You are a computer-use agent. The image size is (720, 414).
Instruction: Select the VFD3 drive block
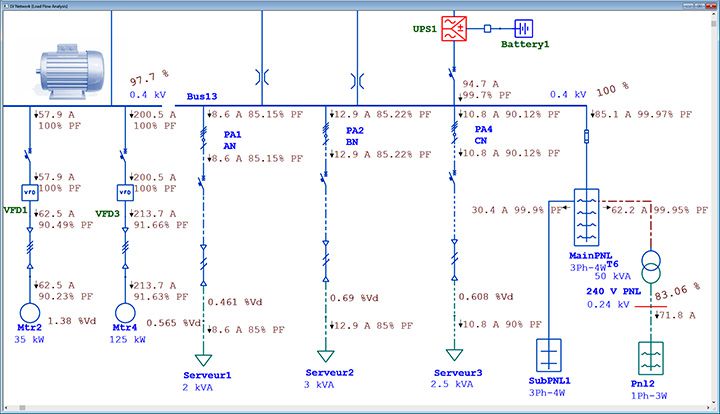125,191
